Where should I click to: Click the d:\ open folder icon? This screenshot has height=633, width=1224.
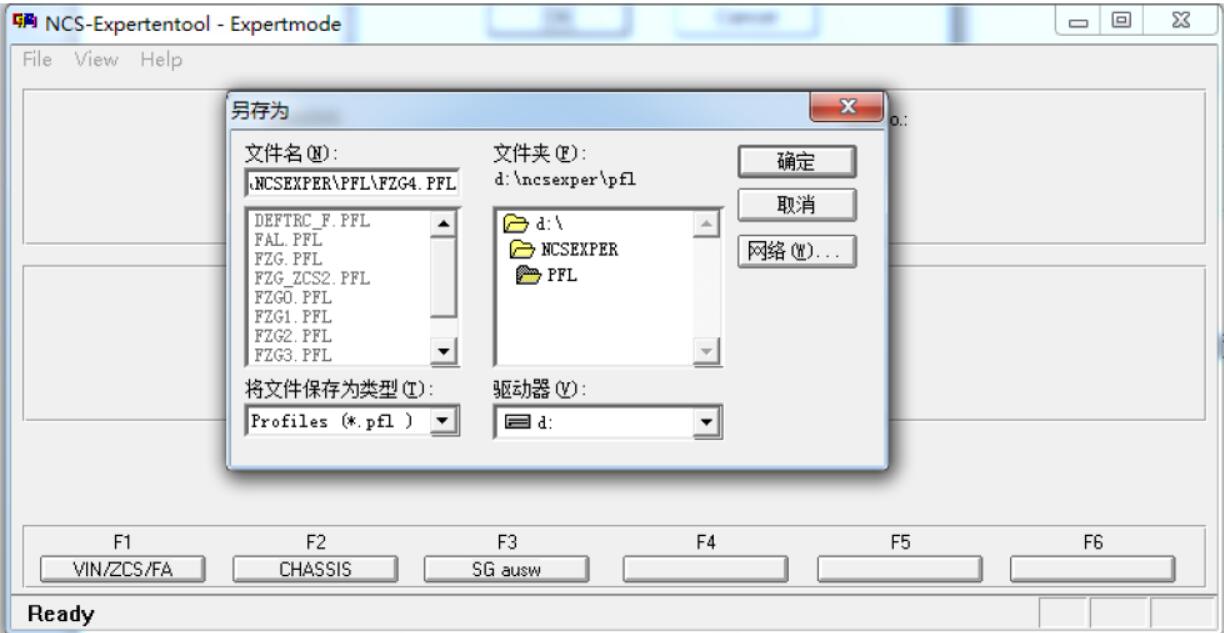pos(517,224)
